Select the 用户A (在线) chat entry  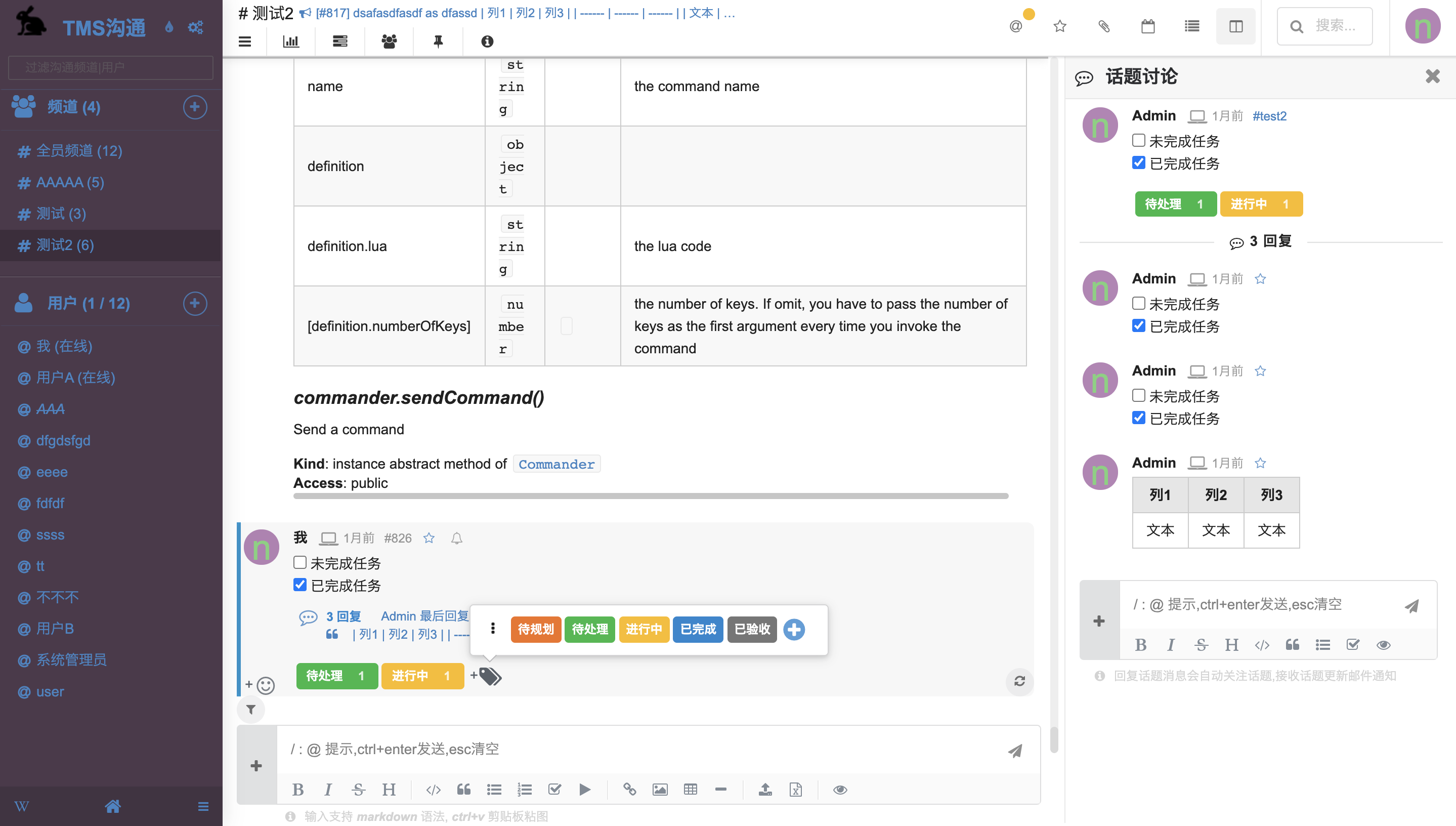tap(75, 377)
